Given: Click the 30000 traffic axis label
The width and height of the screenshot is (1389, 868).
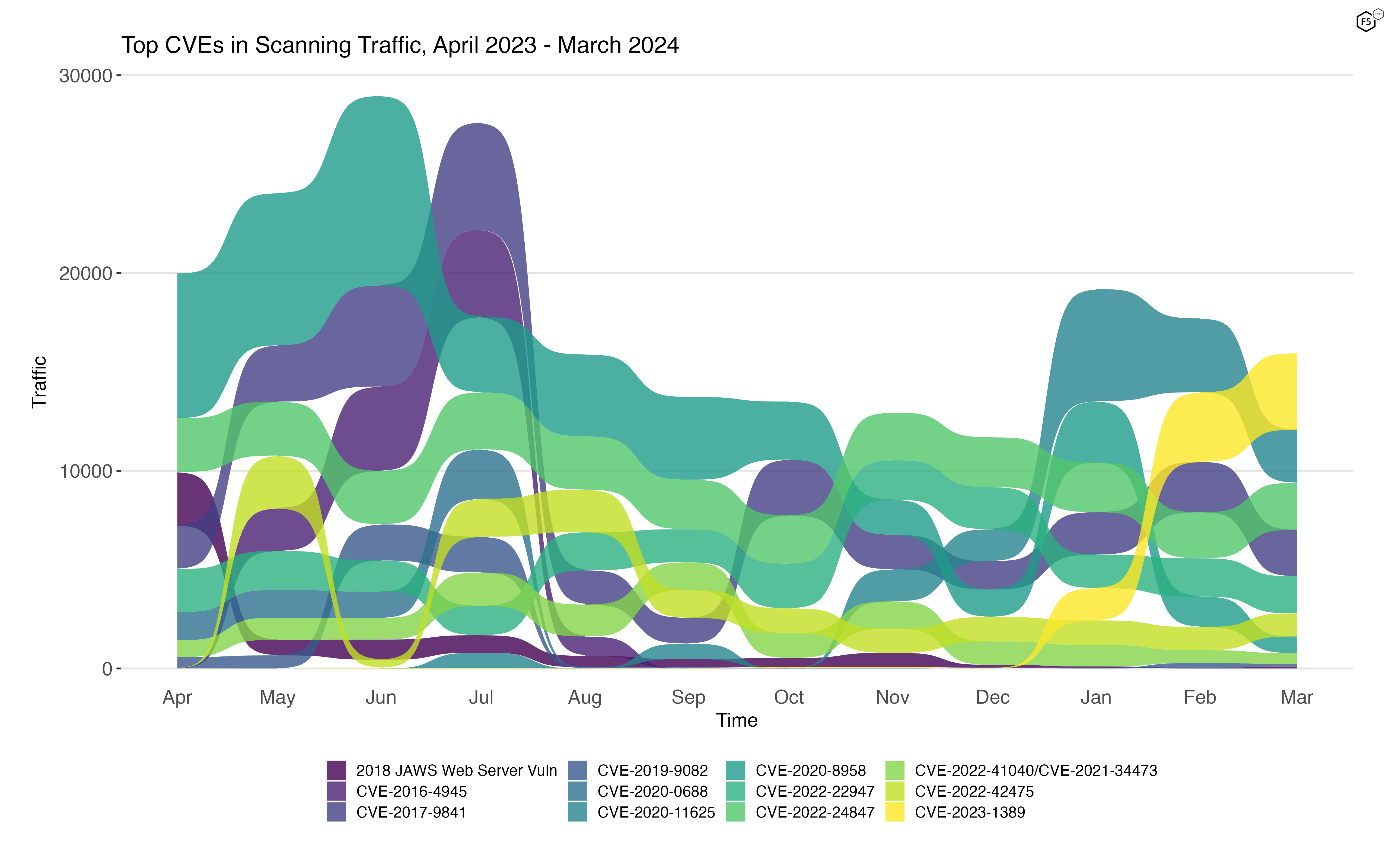Looking at the screenshot, I should pos(85,76).
